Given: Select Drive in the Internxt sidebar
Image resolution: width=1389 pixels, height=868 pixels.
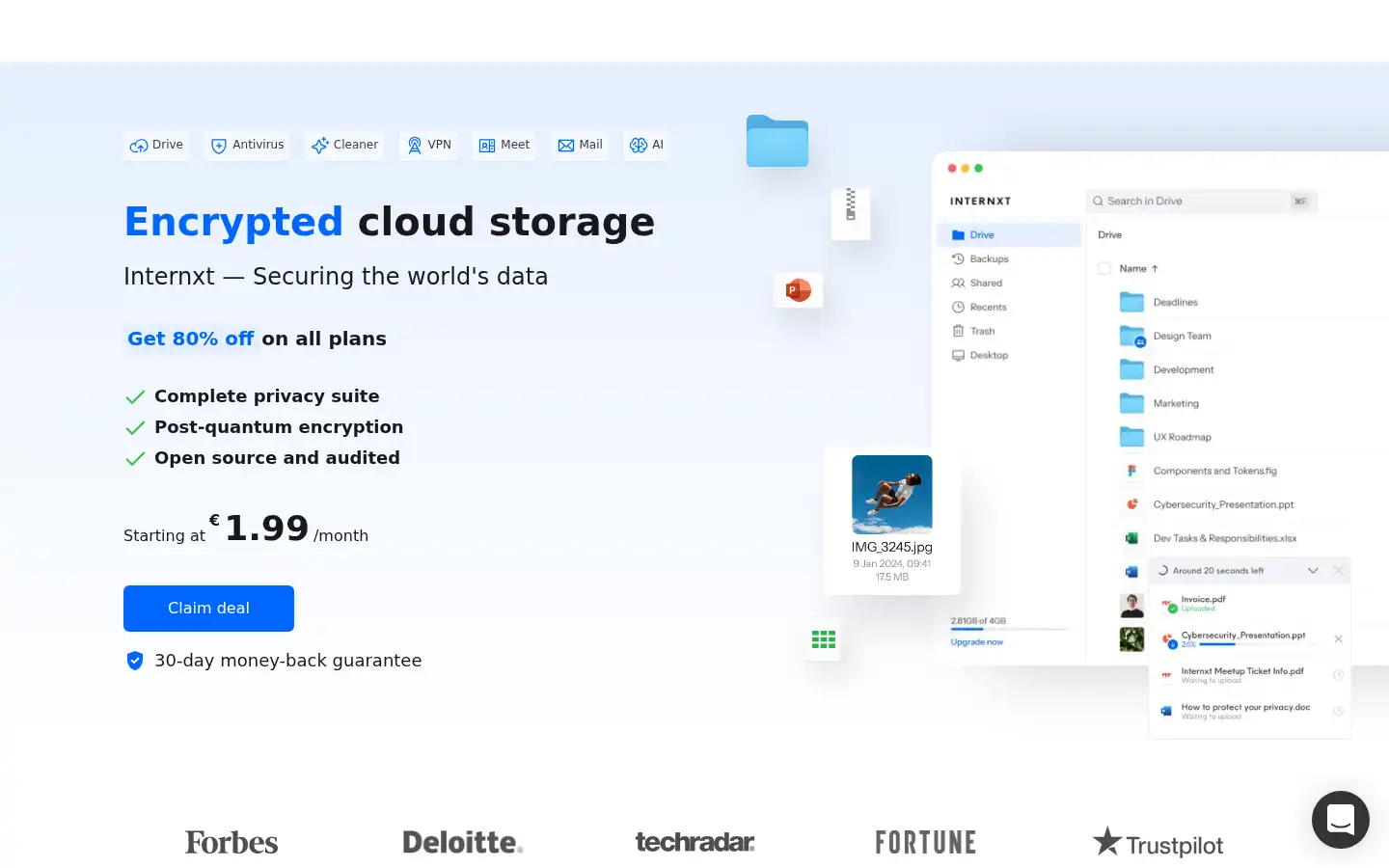Looking at the screenshot, I should point(1009,234).
